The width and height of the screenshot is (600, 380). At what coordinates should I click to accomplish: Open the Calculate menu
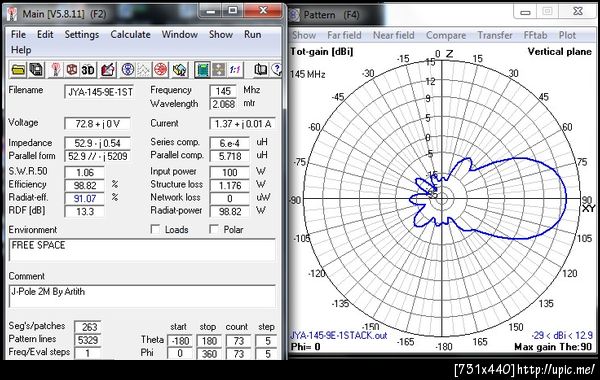tap(130, 34)
